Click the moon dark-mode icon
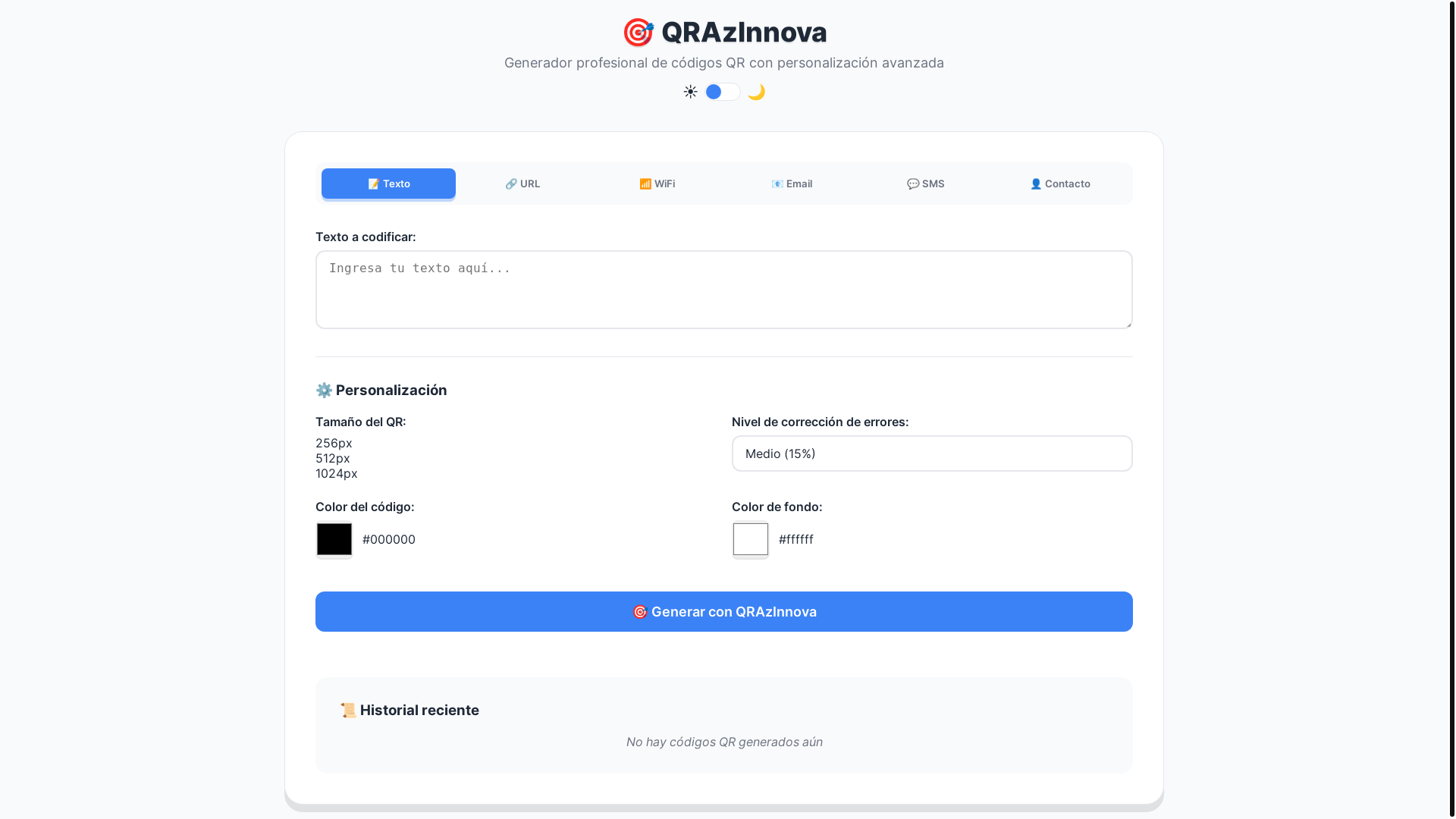The height and width of the screenshot is (819, 1456). (x=756, y=92)
